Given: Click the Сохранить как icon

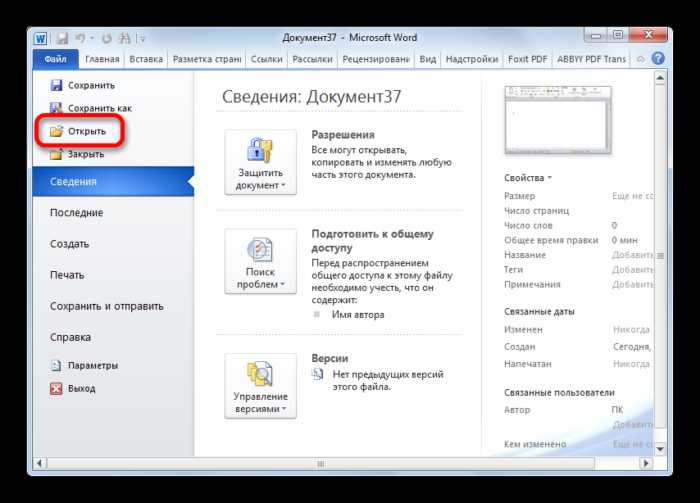Looking at the screenshot, I should (x=56, y=108).
